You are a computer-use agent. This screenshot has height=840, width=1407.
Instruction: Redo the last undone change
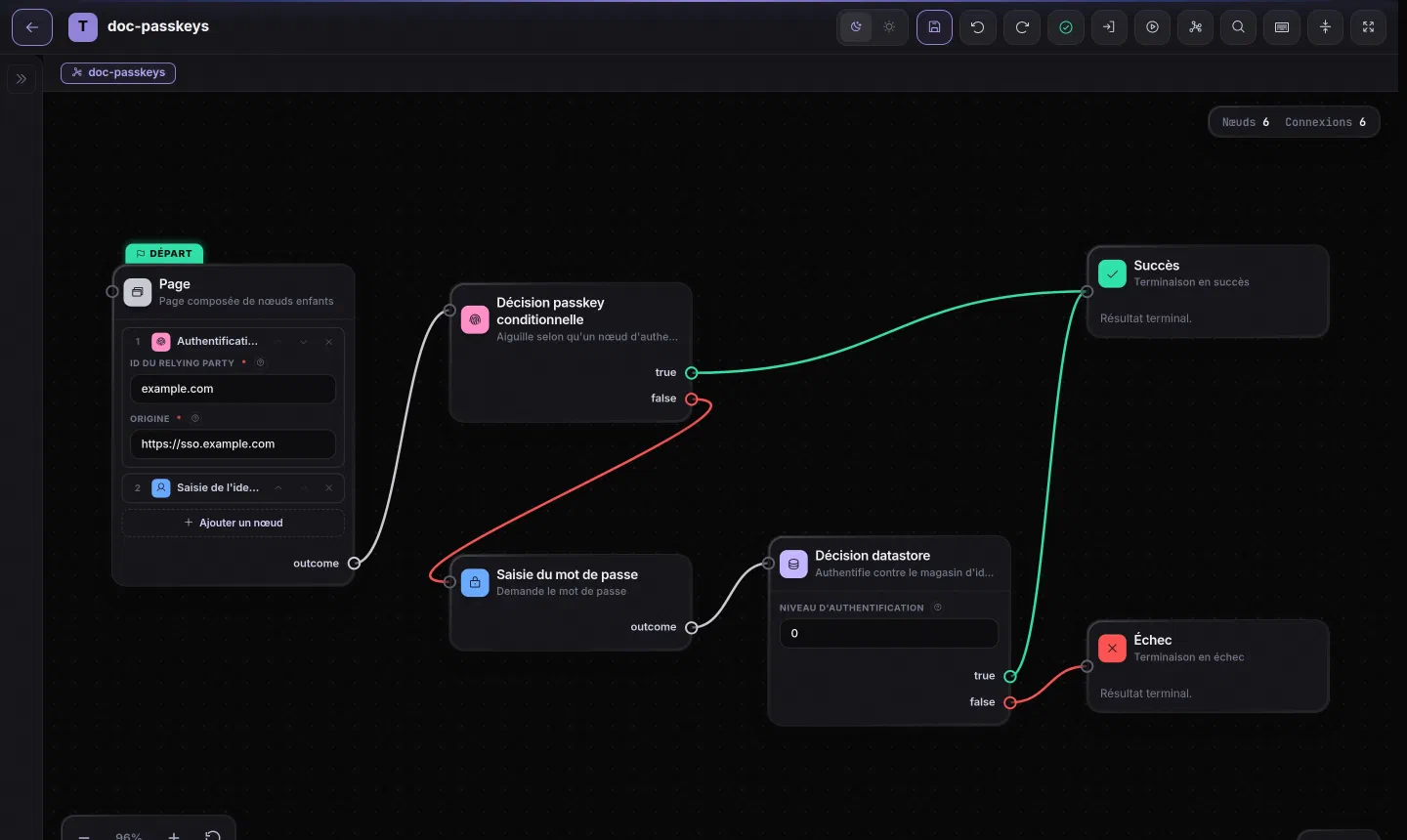(1022, 27)
